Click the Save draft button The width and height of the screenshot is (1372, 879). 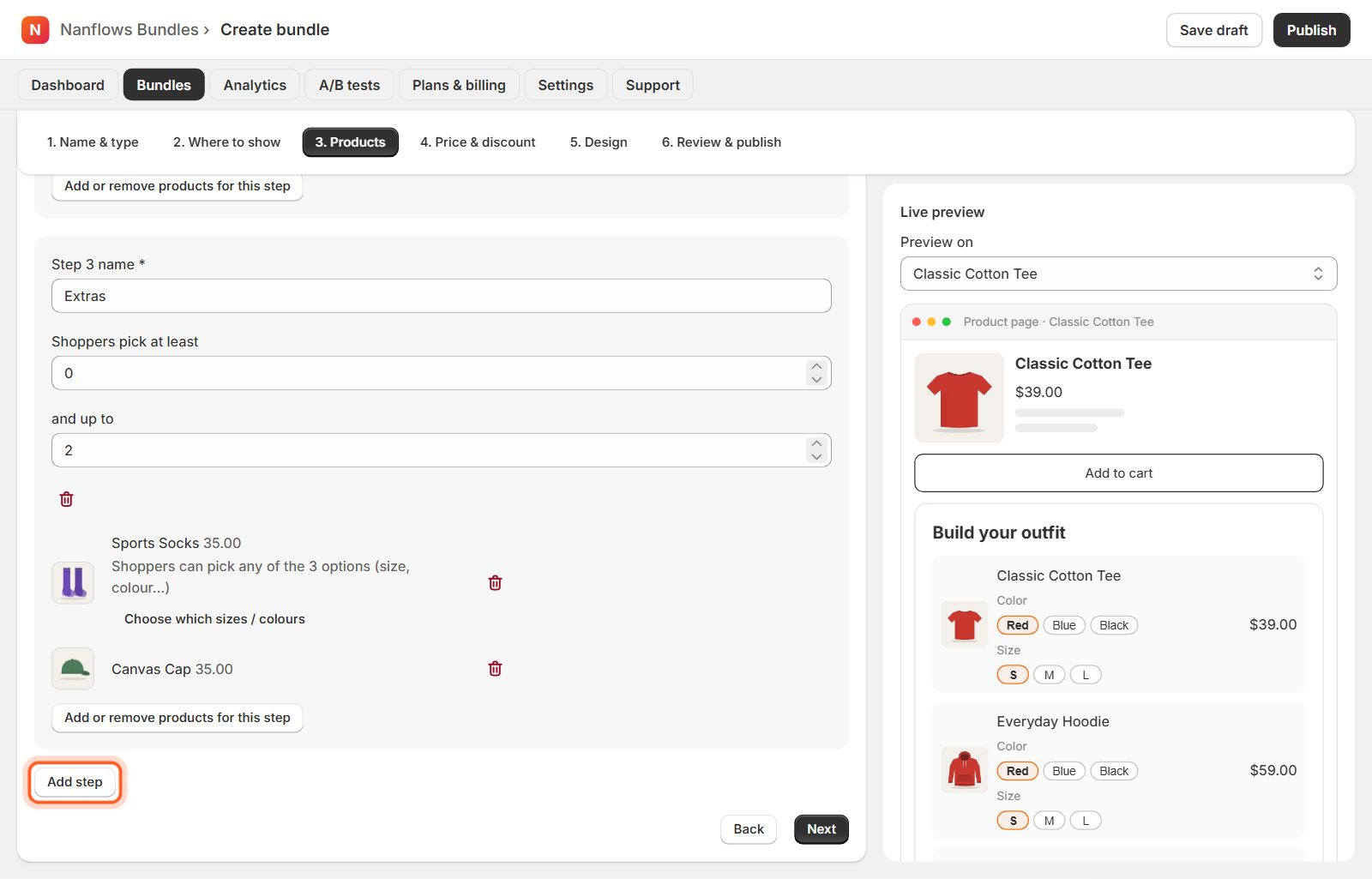pos(1214,30)
